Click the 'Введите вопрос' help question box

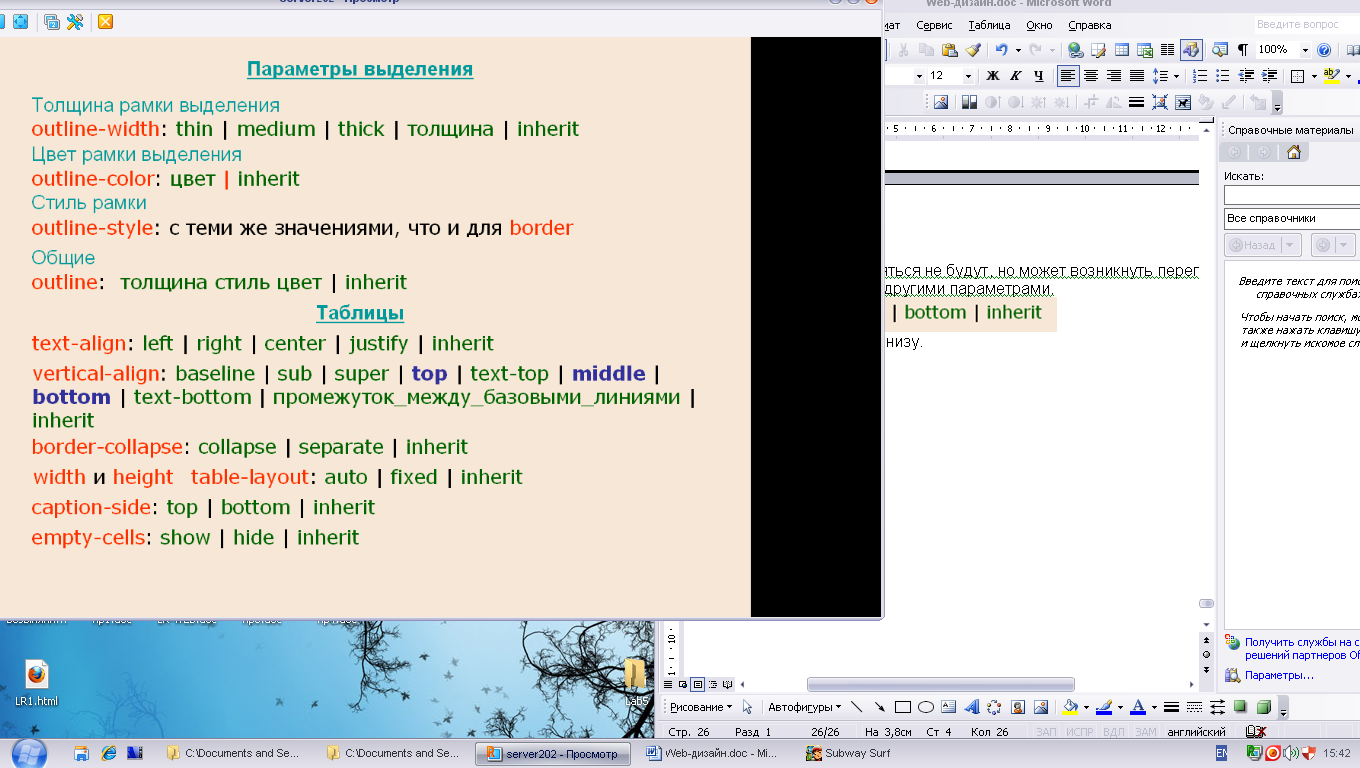[x=1306, y=24]
